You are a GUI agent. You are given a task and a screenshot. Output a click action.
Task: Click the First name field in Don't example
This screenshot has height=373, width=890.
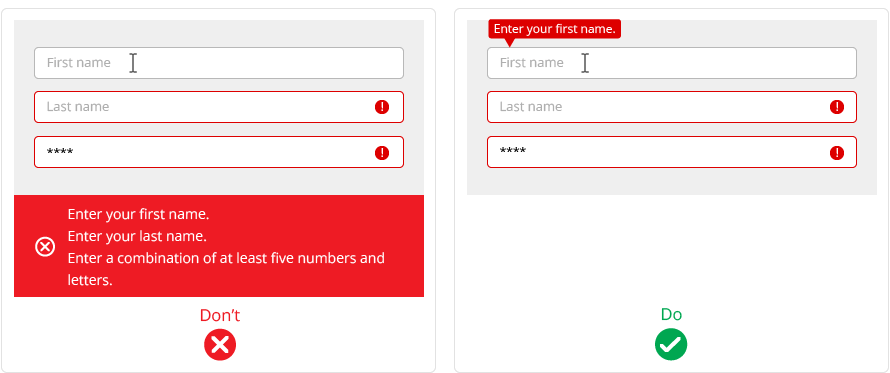[x=219, y=63]
